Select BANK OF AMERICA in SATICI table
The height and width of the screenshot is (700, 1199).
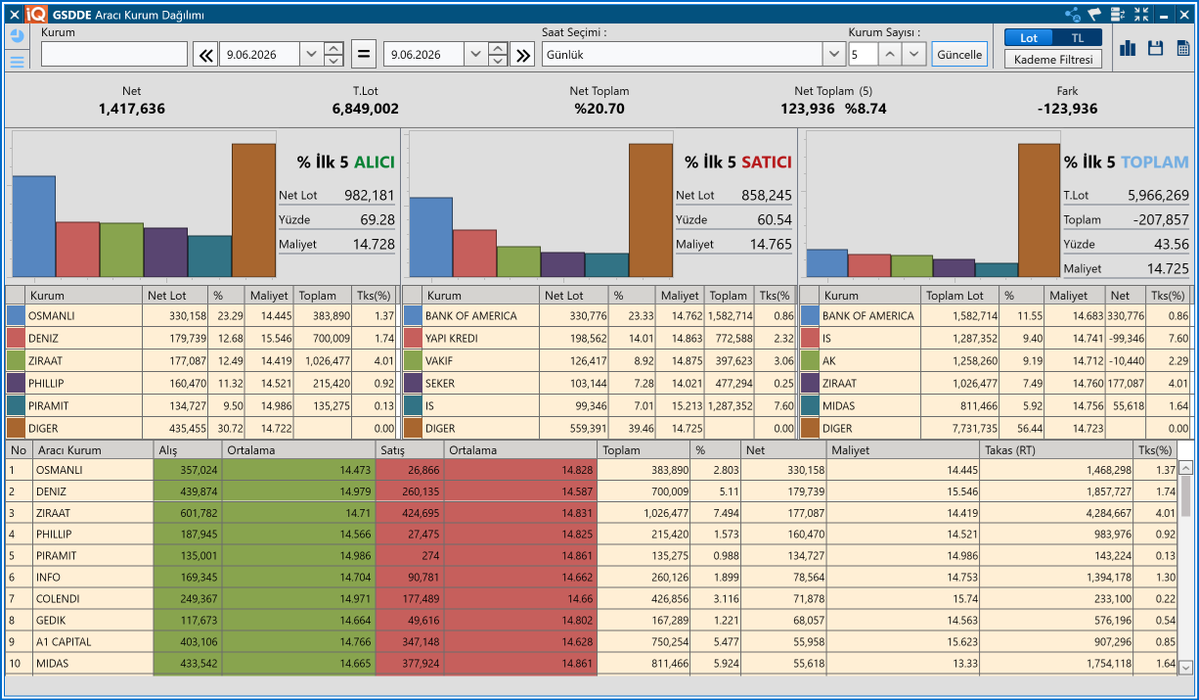(x=598, y=315)
